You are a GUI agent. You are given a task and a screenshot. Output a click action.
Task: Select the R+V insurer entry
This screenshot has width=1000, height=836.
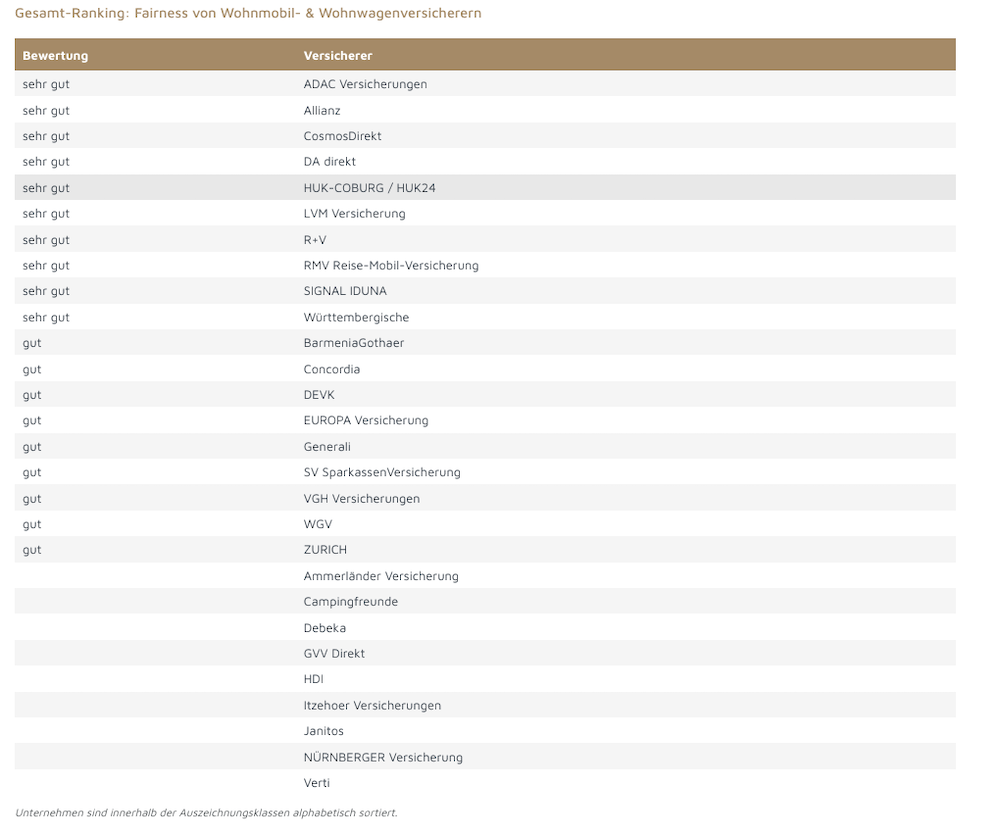click(x=315, y=240)
